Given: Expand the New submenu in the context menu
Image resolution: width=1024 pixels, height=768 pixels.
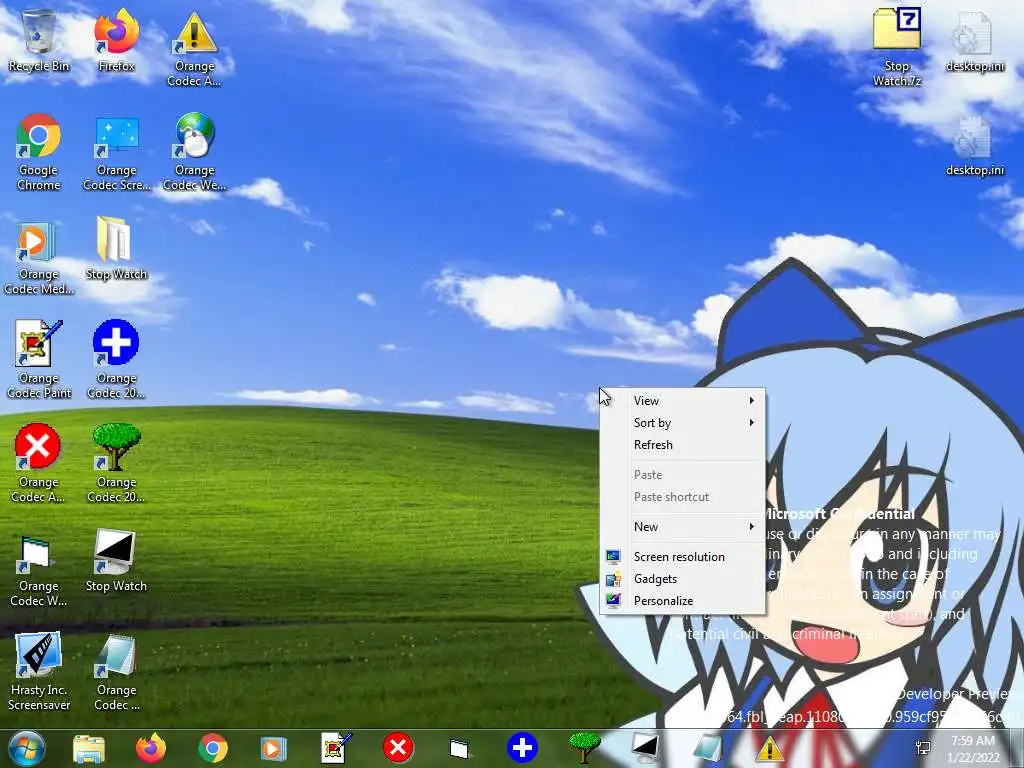Looking at the screenshot, I should point(682,526).
